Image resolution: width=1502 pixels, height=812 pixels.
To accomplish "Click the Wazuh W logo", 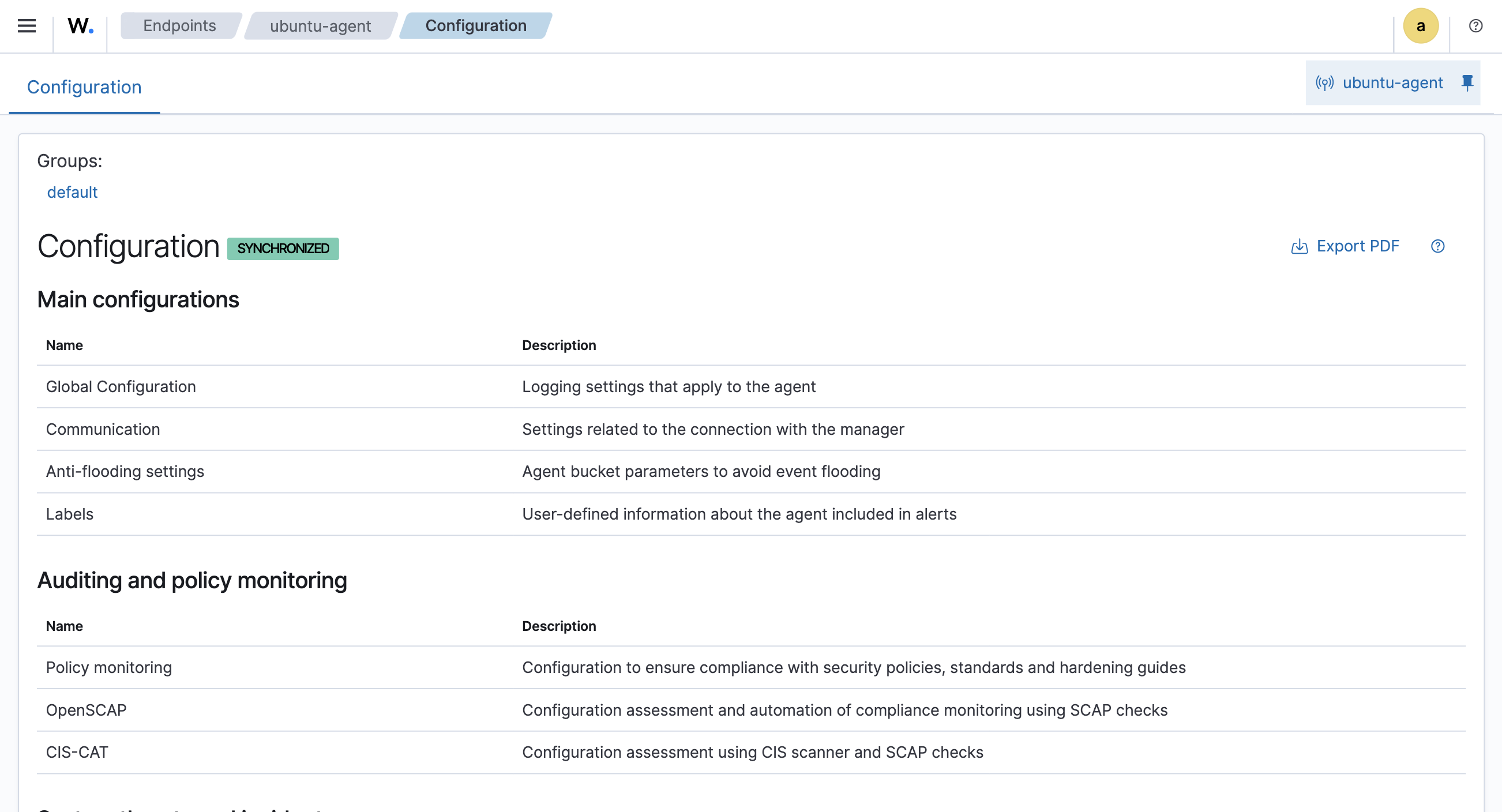I will point(81,25).
